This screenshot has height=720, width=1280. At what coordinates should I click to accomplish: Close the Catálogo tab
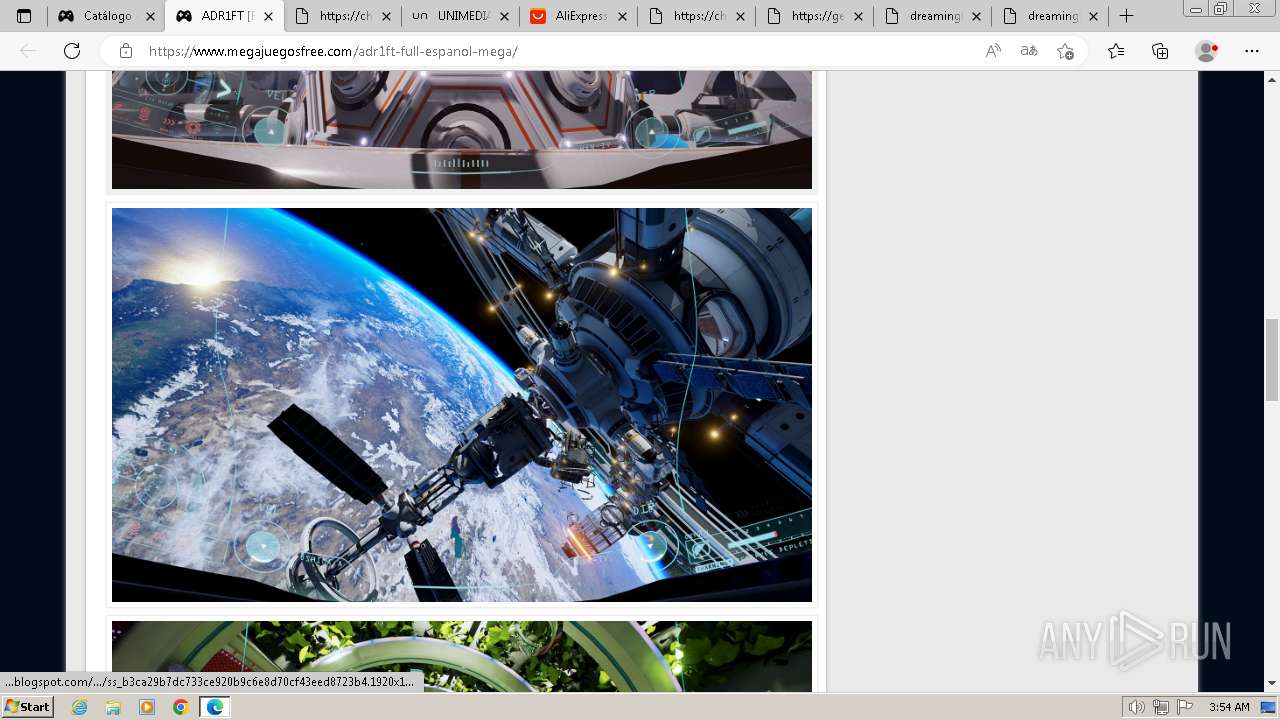pyautogui.click(x=151, y=16)
